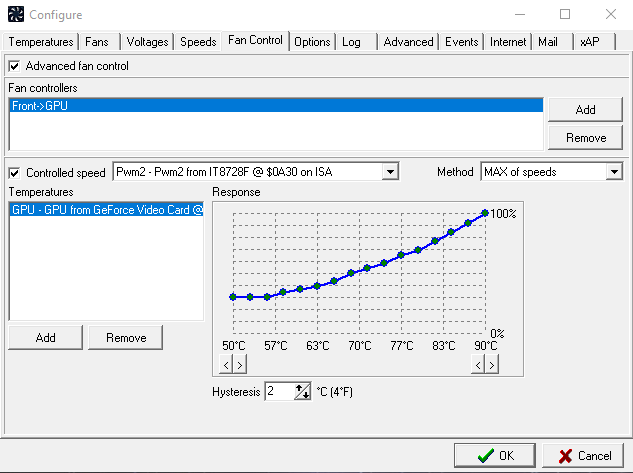
Task: Click Add next to Fan controllers list
Action: pos(585,109)
